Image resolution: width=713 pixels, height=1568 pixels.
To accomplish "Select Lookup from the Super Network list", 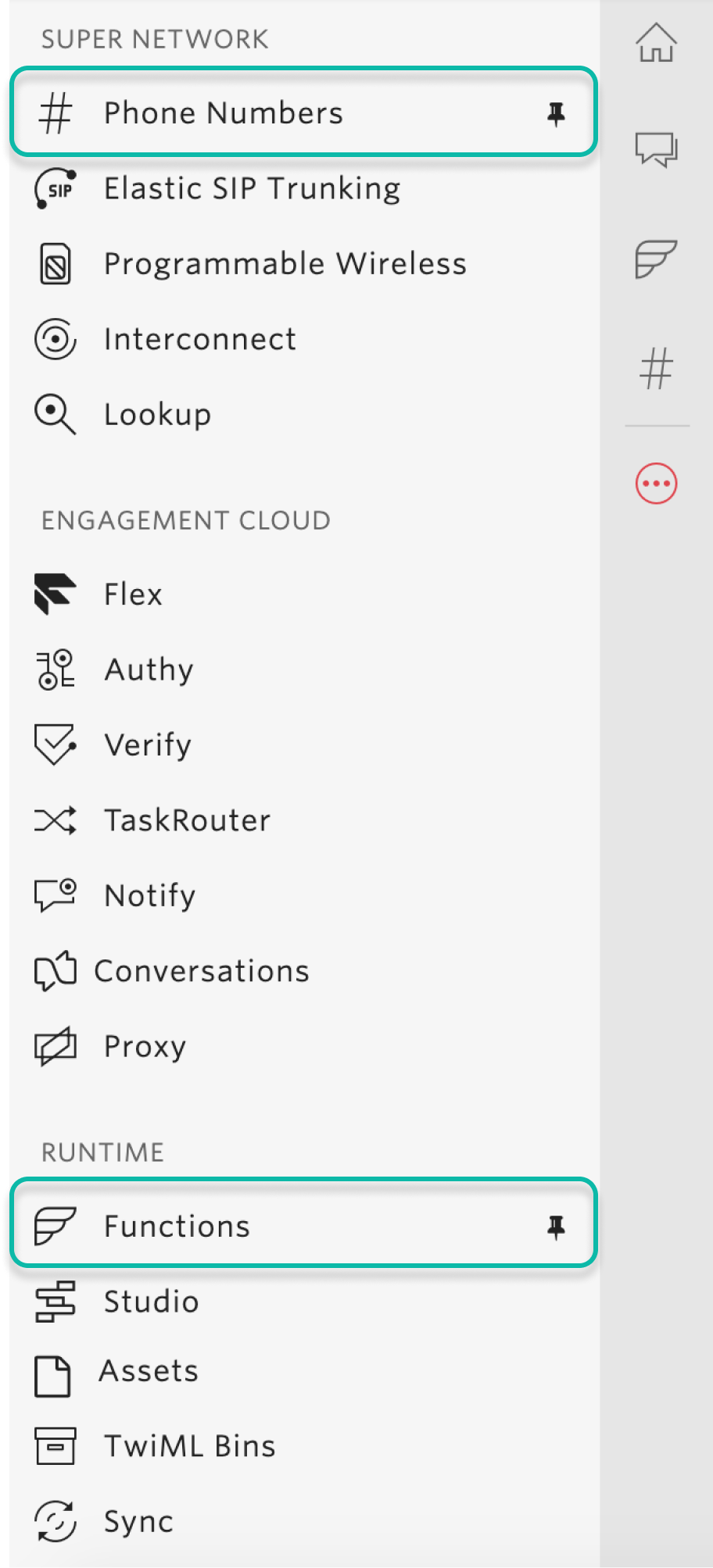I will (157, 414).
